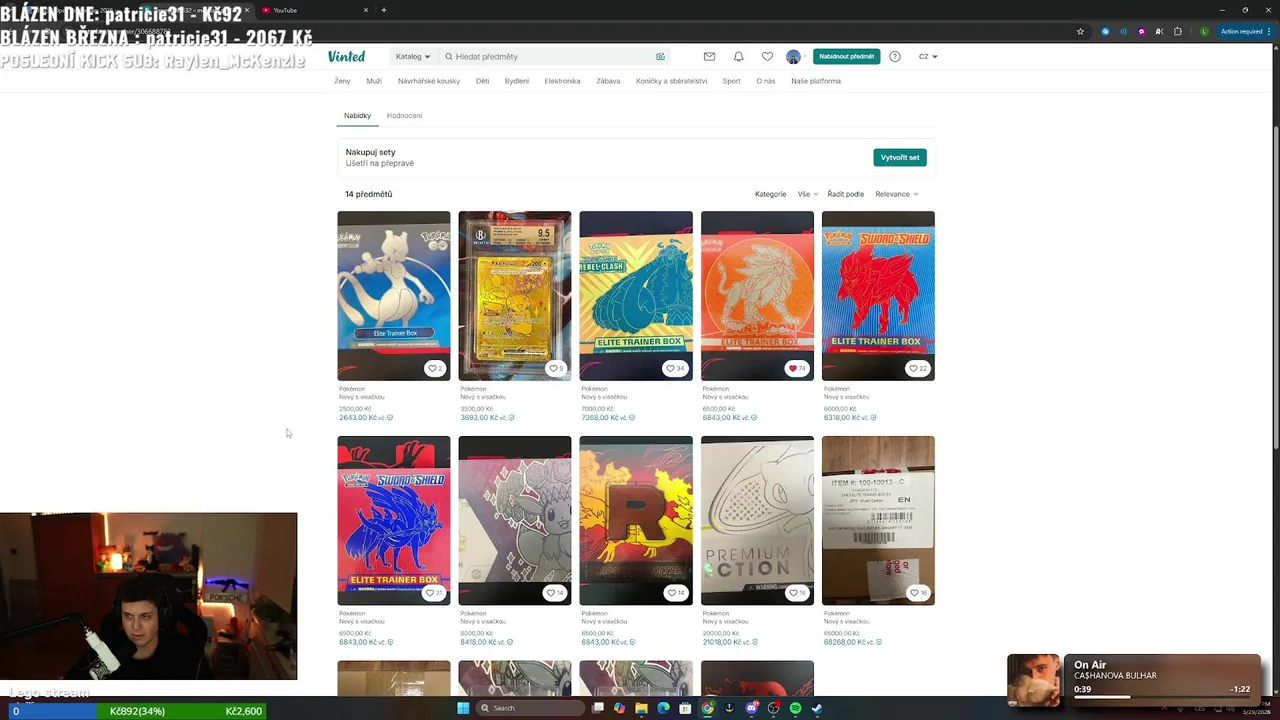Bookmark this page with the star icon
1280x720 pixels.
coord(1080,31)
